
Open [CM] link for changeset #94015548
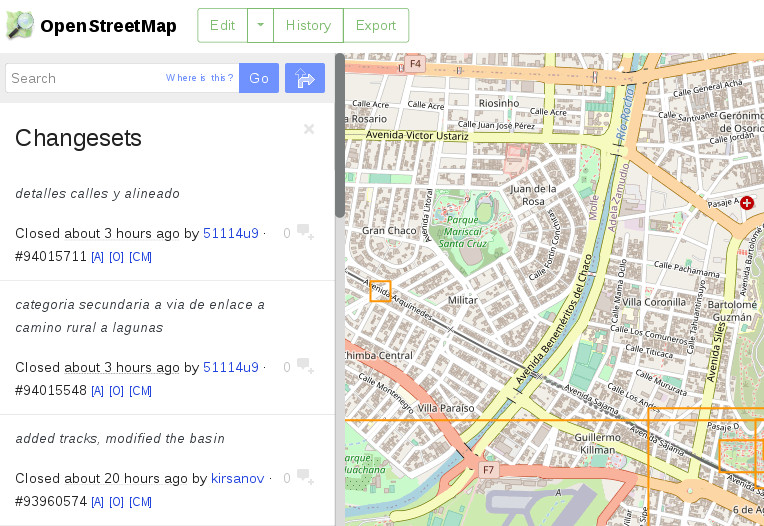tap(140, 391)
